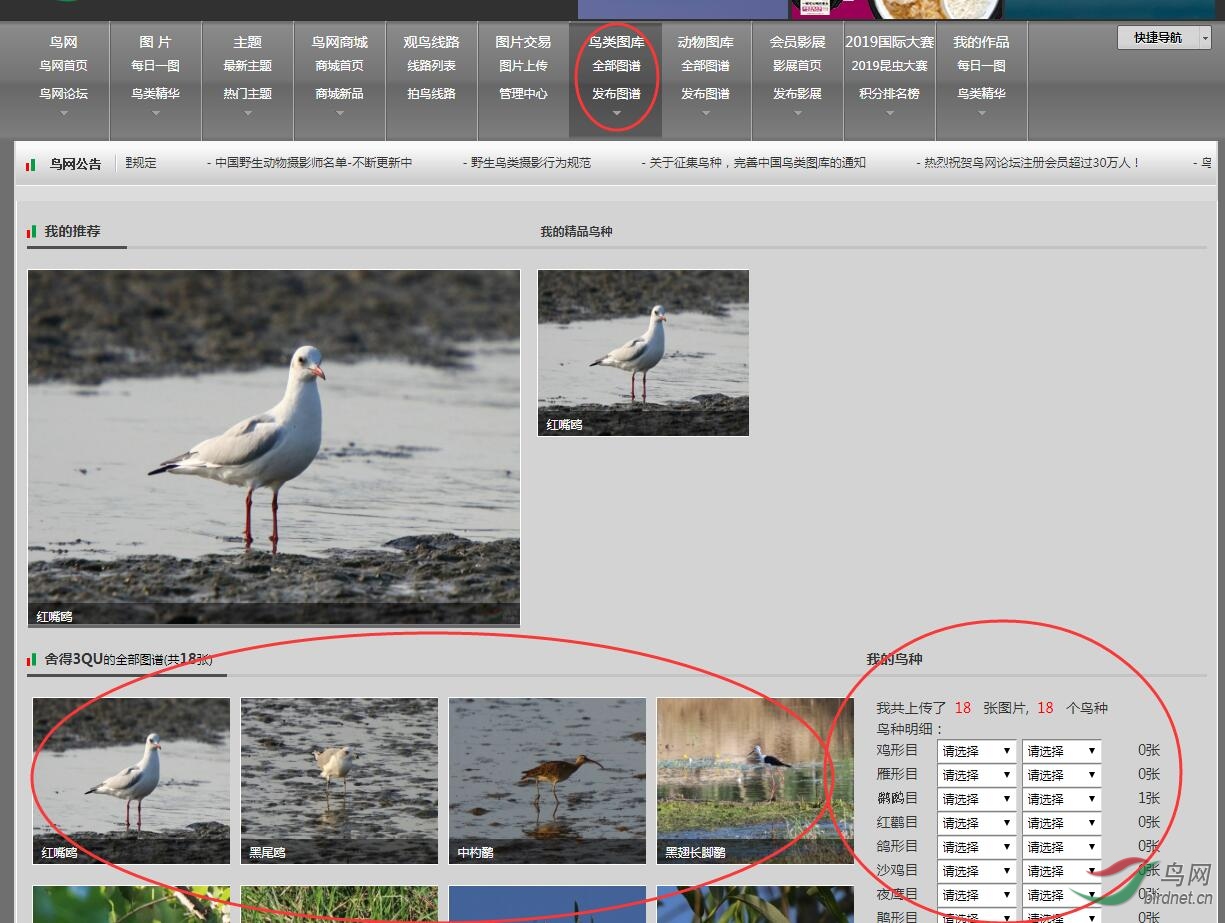Open the 鸟网论坛 forum link
The width and height of the screenshot is (1225, 923).
point(63,94)
